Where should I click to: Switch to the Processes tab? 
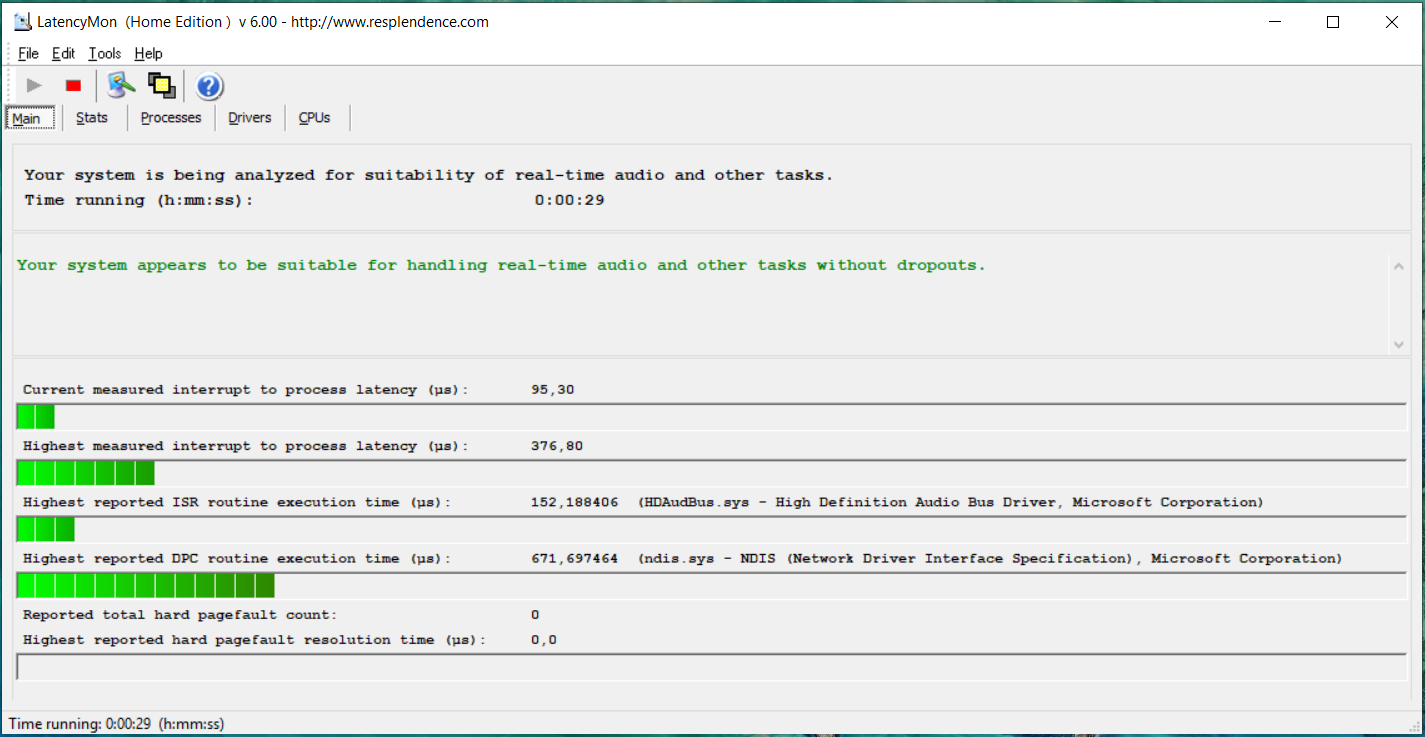(171, 118)
